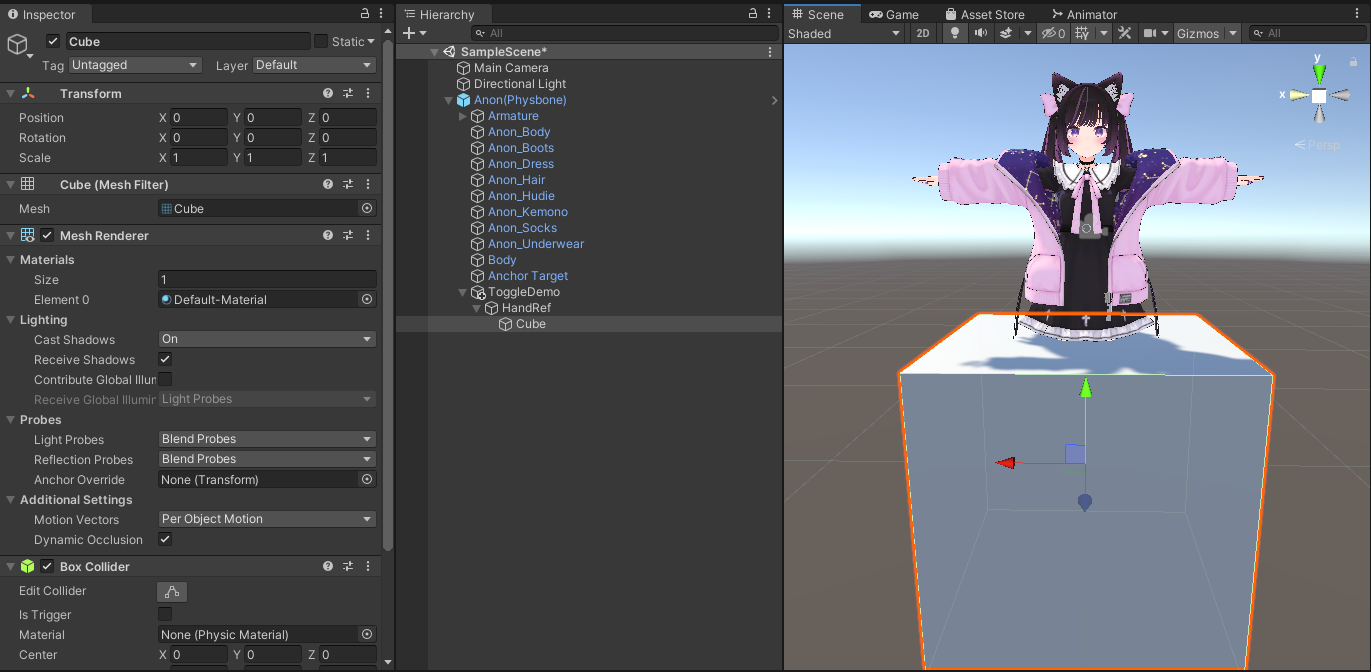Open SampleScene three-dot options menu
This screenshot has height=672, width=1371.
coord(769,51)
